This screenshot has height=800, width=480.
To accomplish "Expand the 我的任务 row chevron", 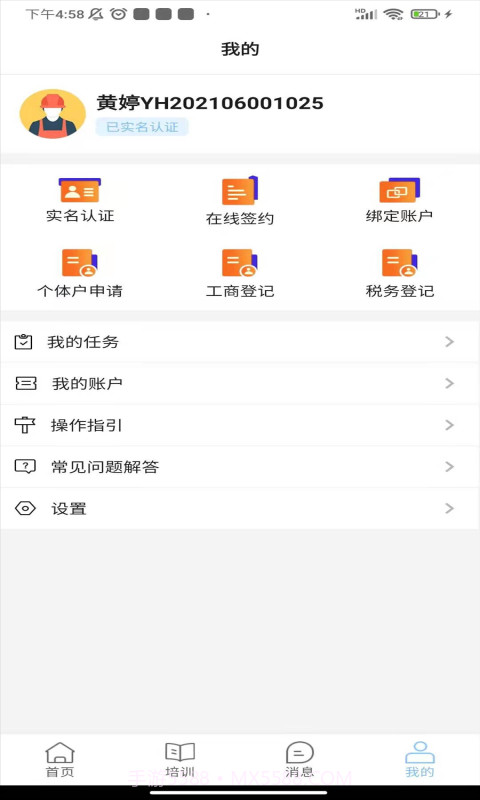I will click(449, 342).
